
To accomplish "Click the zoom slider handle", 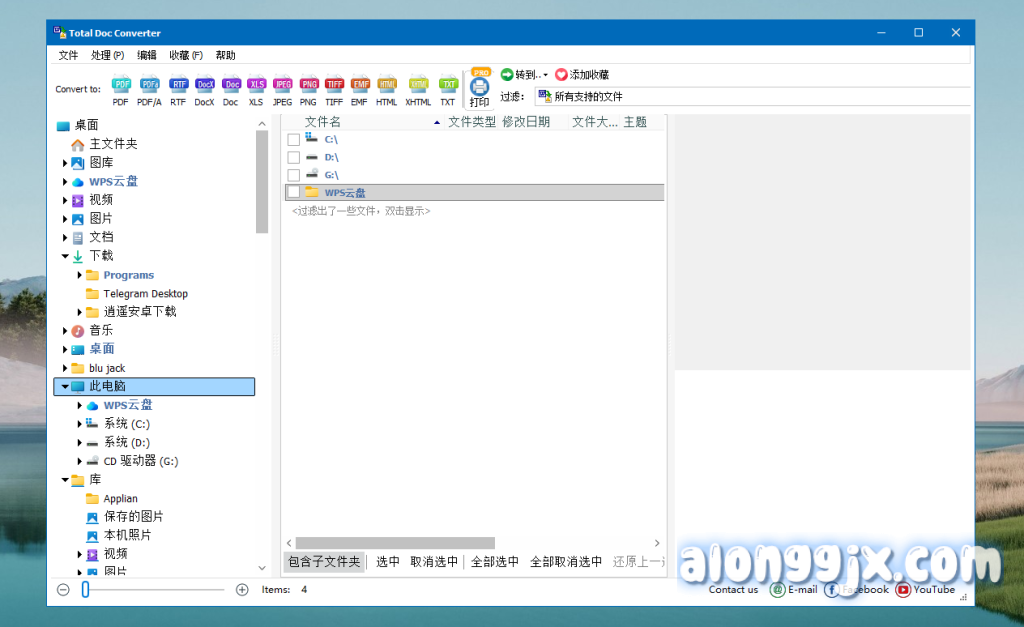I will (x=86, y=590).
